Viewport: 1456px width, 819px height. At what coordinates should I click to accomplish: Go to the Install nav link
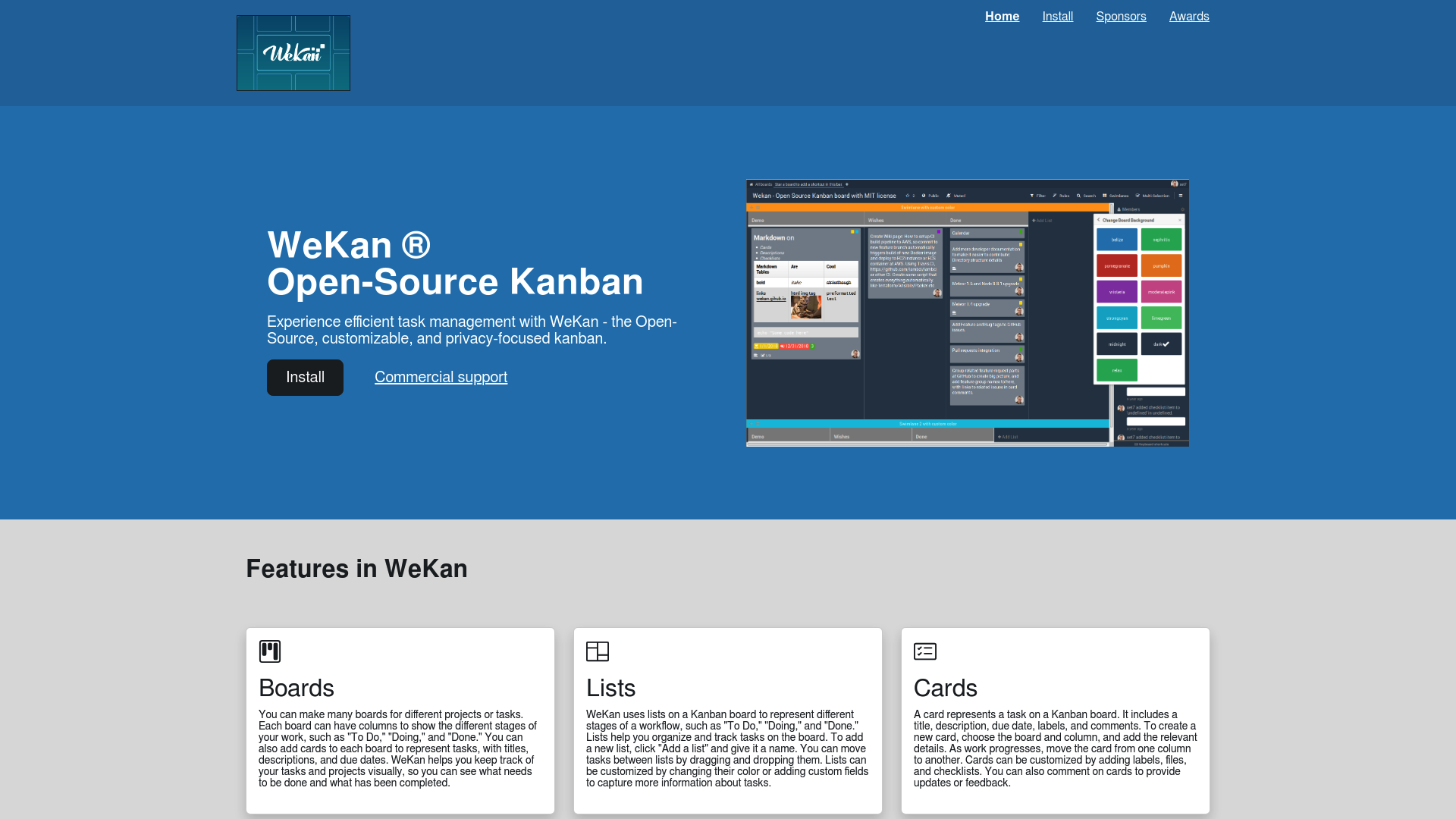tap(1057, 17)
